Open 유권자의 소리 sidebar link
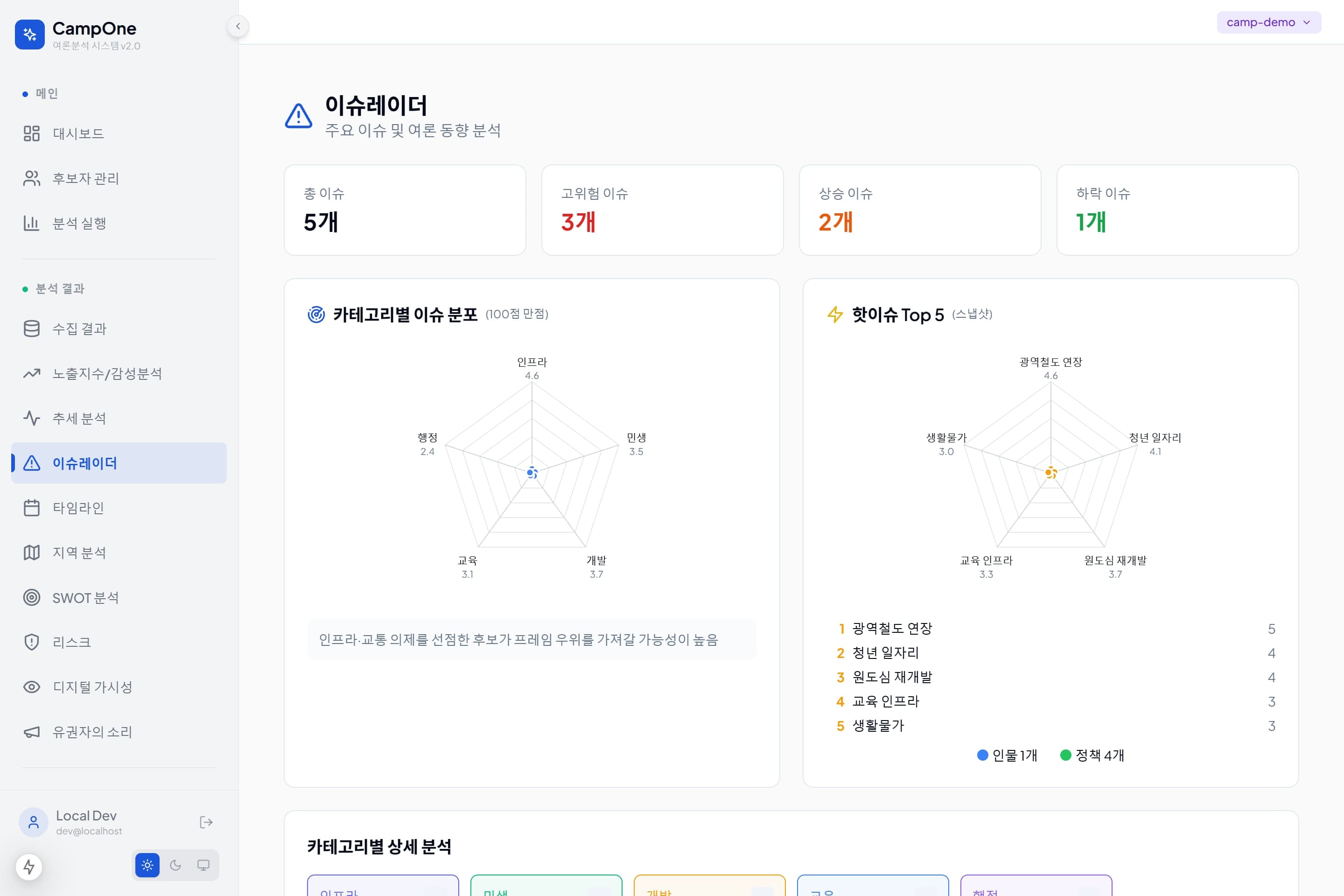The image size is (1344, 896). point(119,731)
